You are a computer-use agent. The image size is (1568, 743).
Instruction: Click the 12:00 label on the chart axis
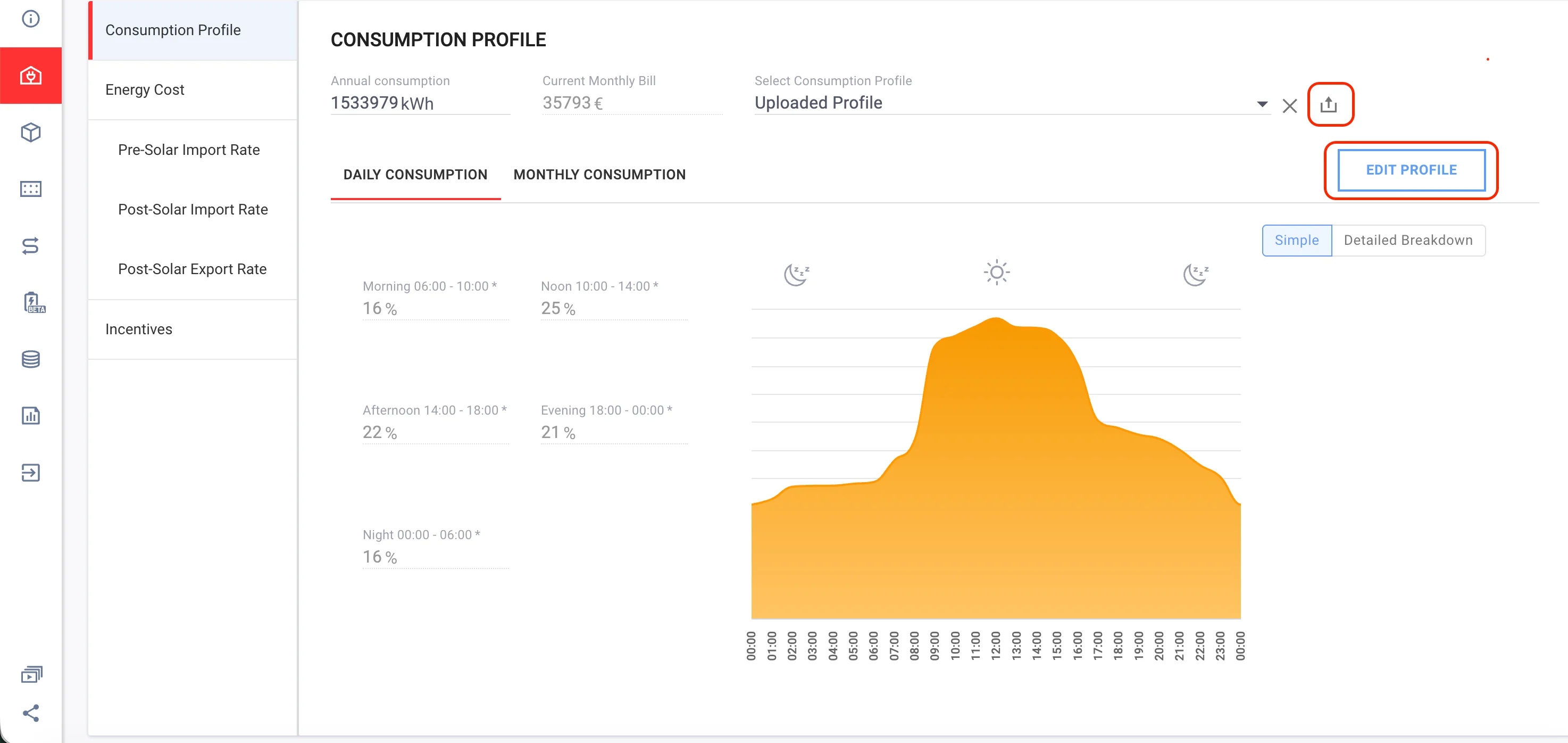pyautogui.click(x=996, y=646)
